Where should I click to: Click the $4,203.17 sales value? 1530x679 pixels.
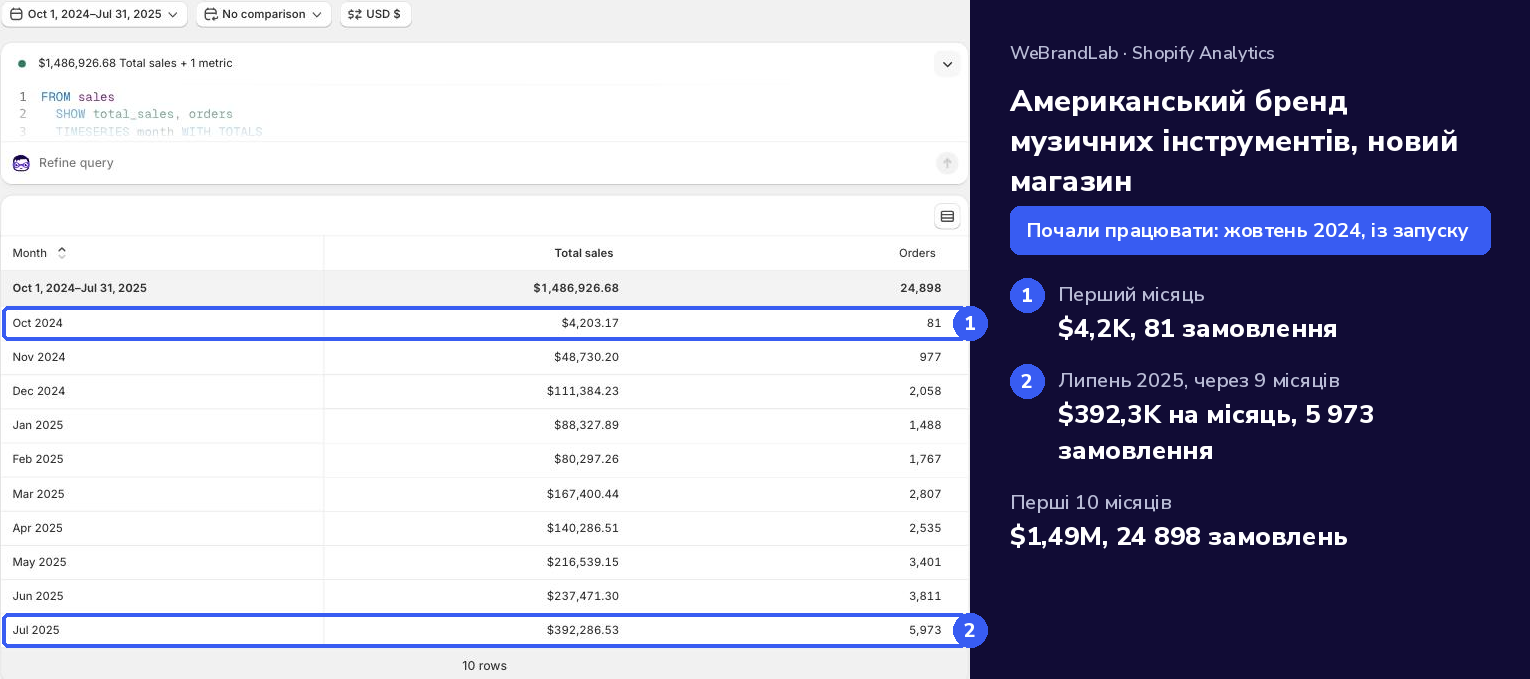pos(590,323)
